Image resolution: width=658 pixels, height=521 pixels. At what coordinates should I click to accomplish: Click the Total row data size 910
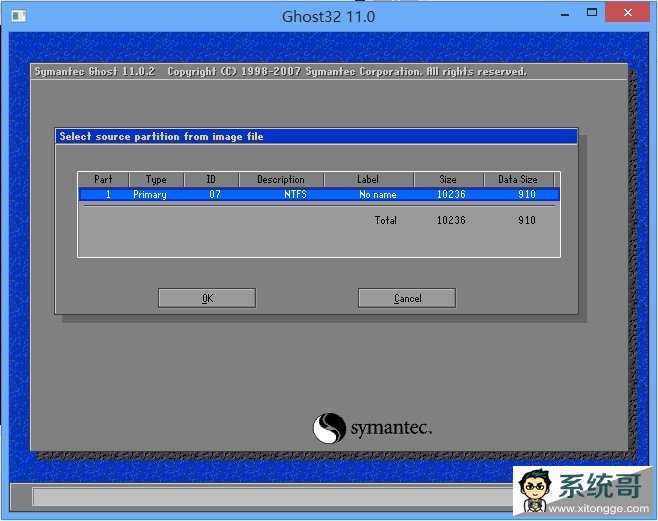527,220
